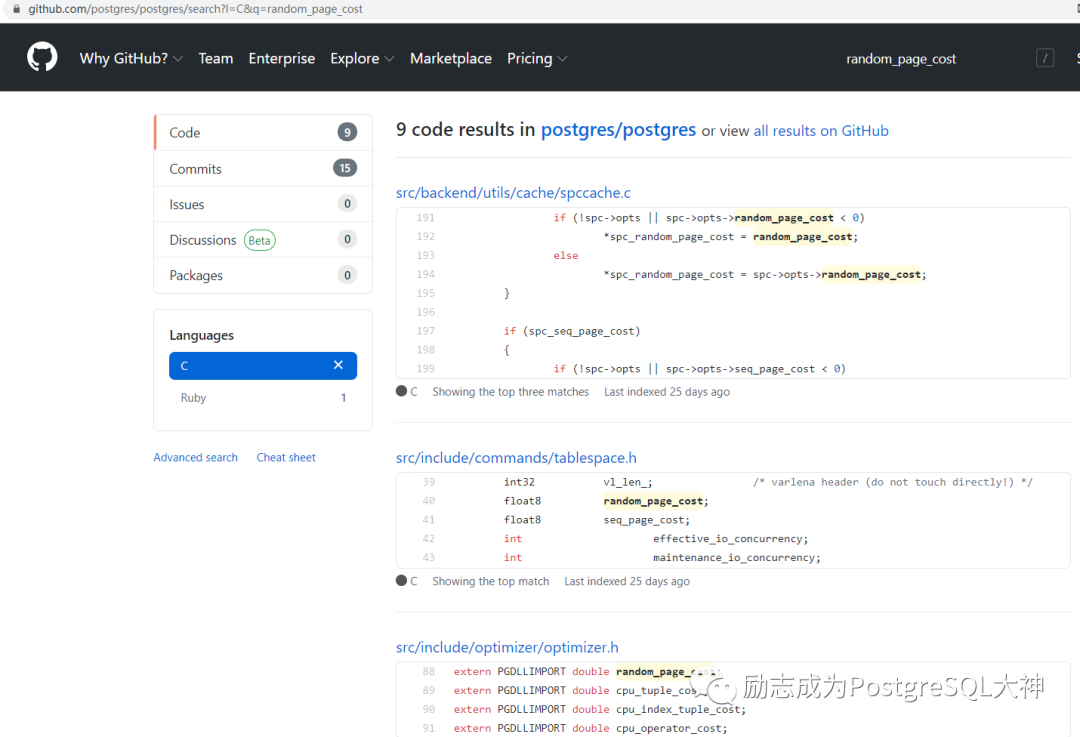Click 'Last indexed 25 days ago' under tablespace.h

click(x=627, y=581)
